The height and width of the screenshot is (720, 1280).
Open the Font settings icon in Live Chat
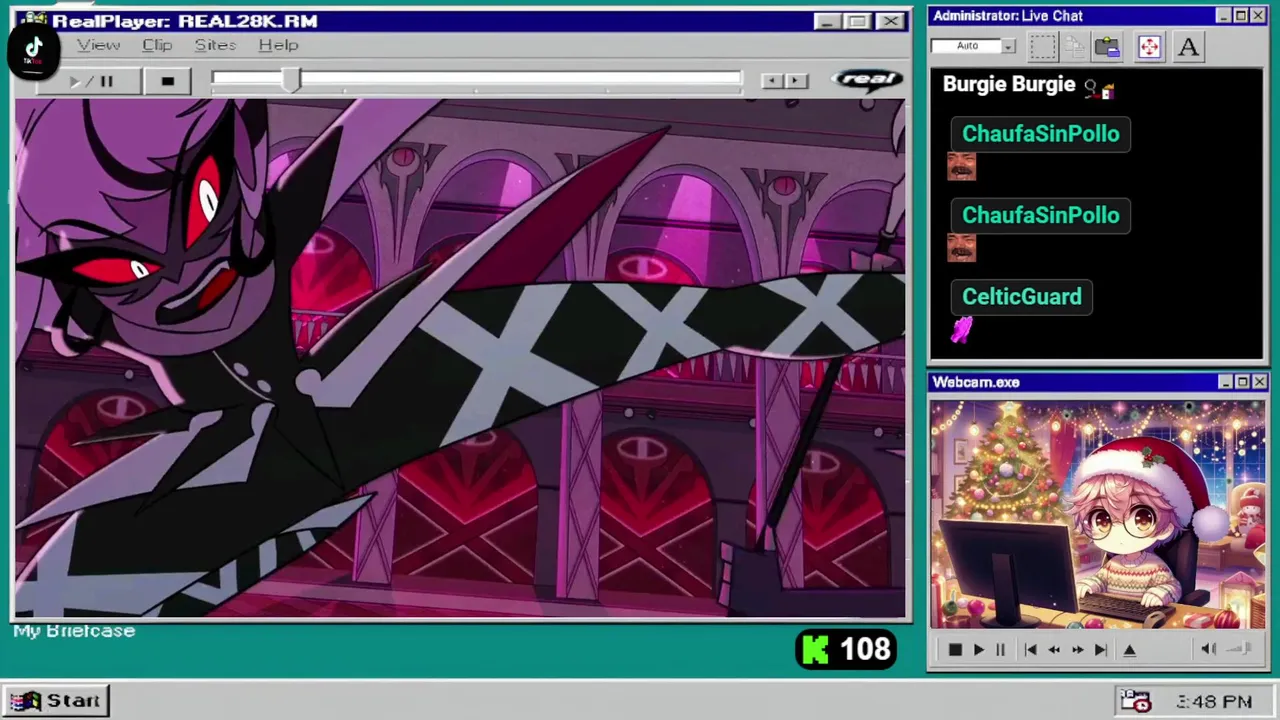1188,47
